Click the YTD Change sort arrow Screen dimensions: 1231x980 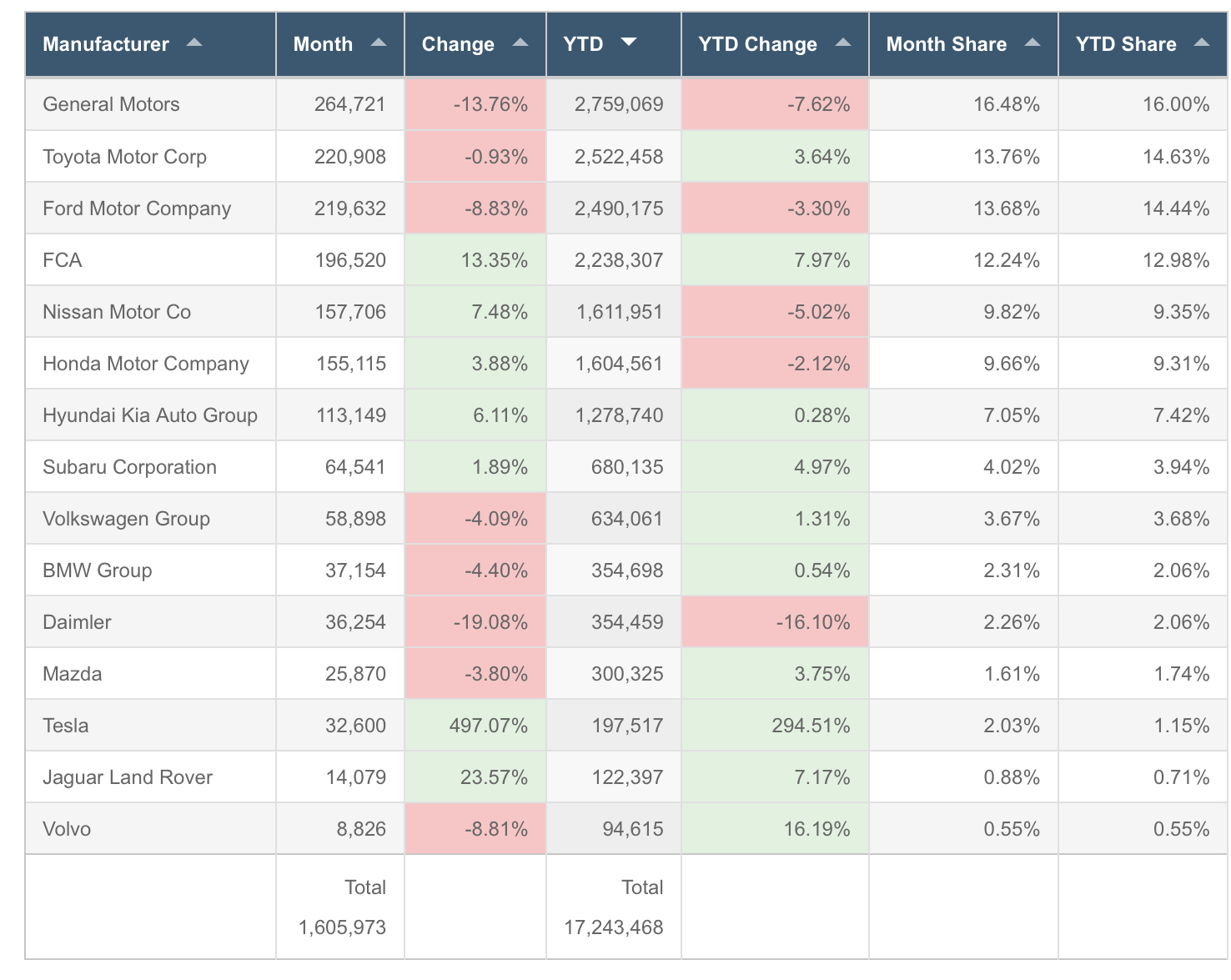[x=843, y=43]
